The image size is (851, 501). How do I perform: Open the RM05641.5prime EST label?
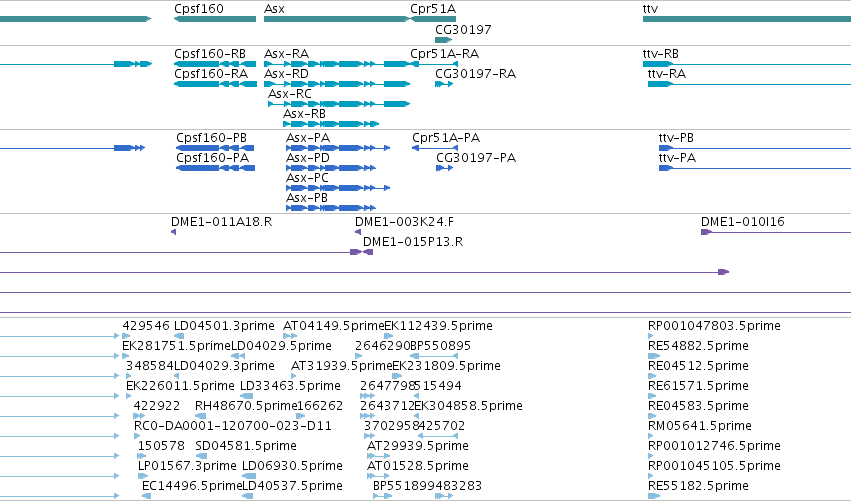click(700, 427)
